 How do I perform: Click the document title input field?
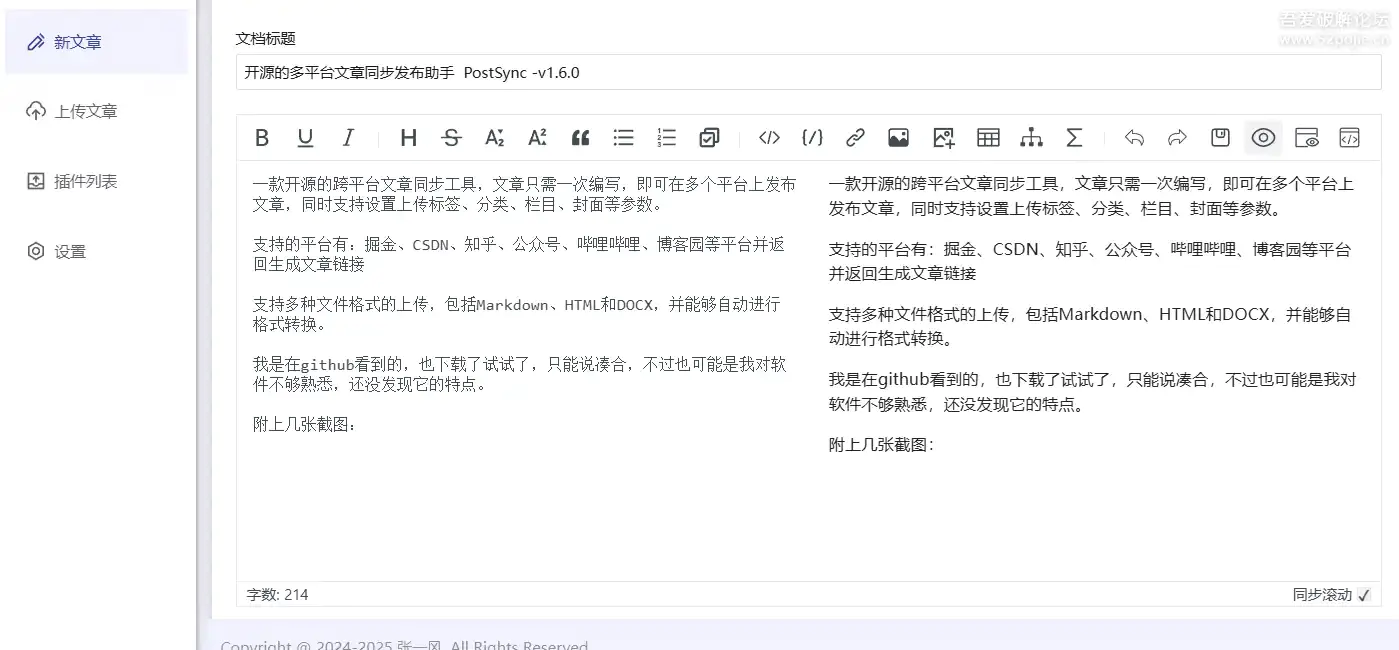tap(807, 72)
